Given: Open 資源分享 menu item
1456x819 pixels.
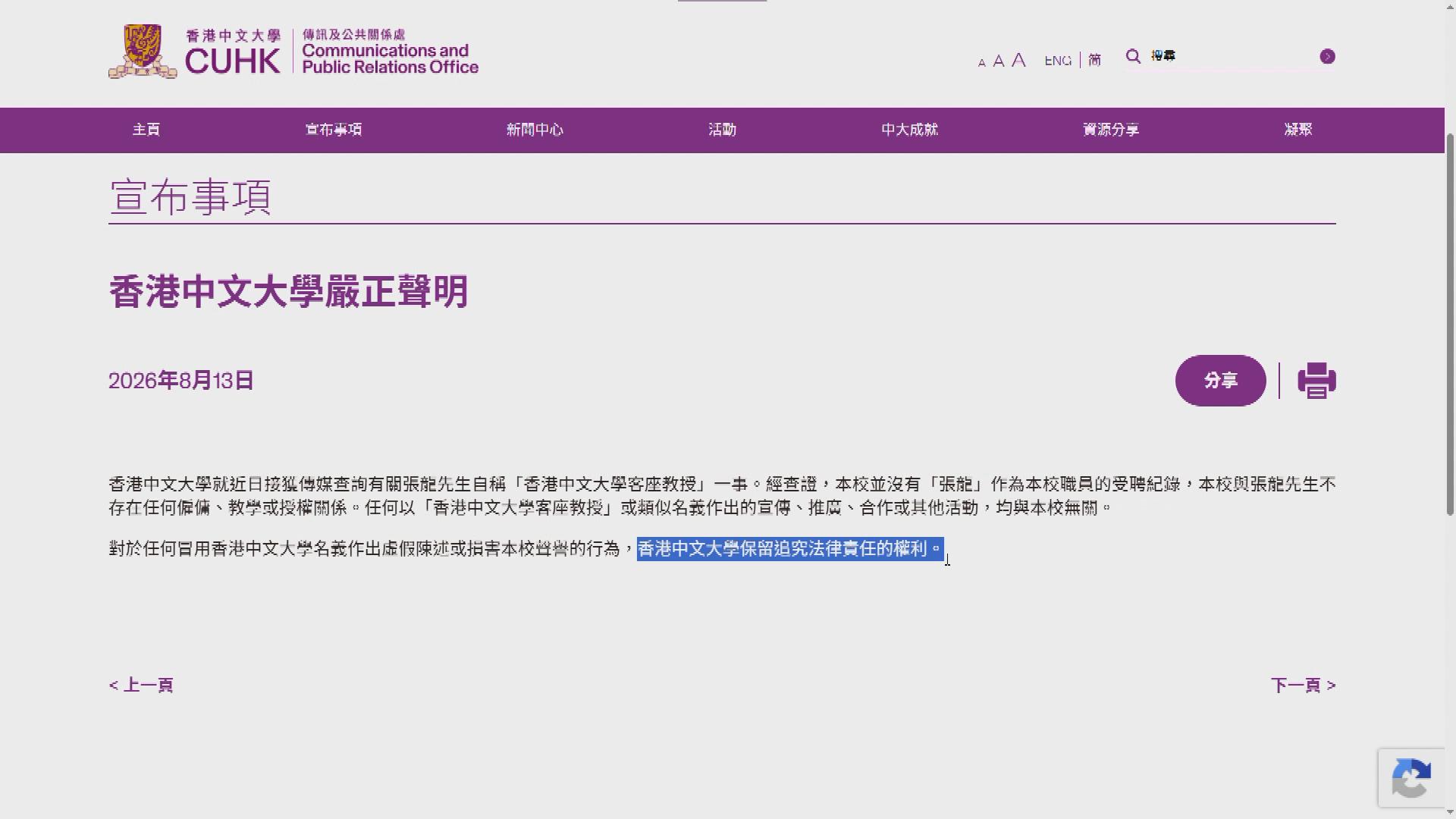Looking at the screenshot, I should [x=1111, y=130].
